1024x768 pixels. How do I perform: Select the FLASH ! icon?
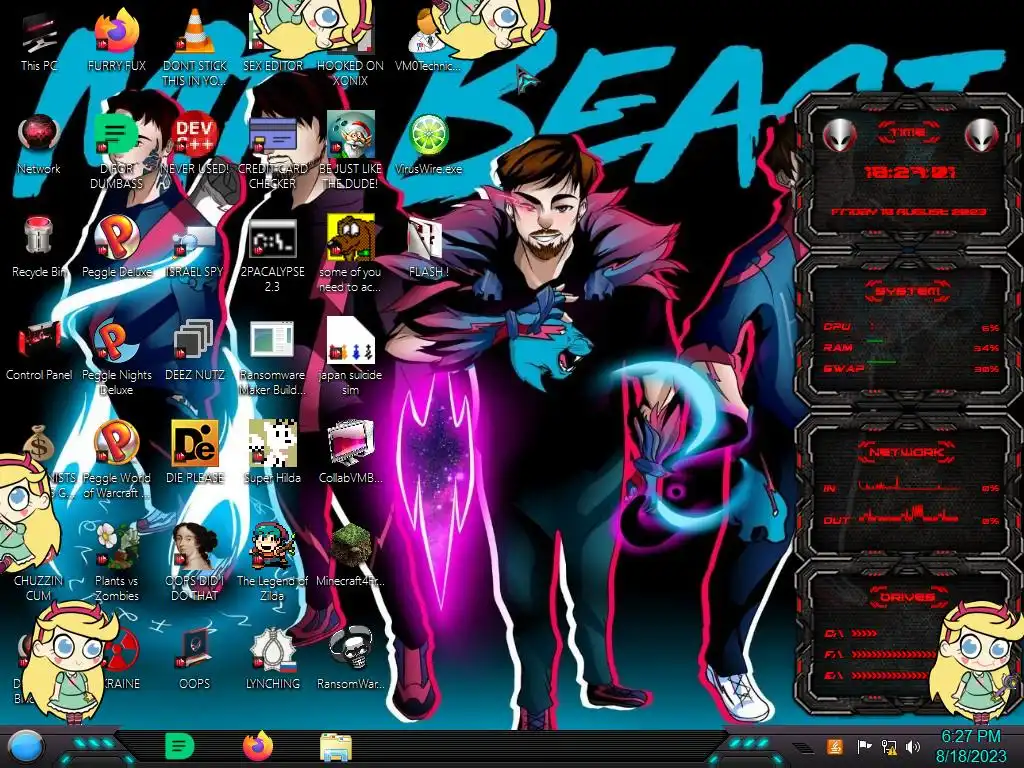tap(428, 247)
